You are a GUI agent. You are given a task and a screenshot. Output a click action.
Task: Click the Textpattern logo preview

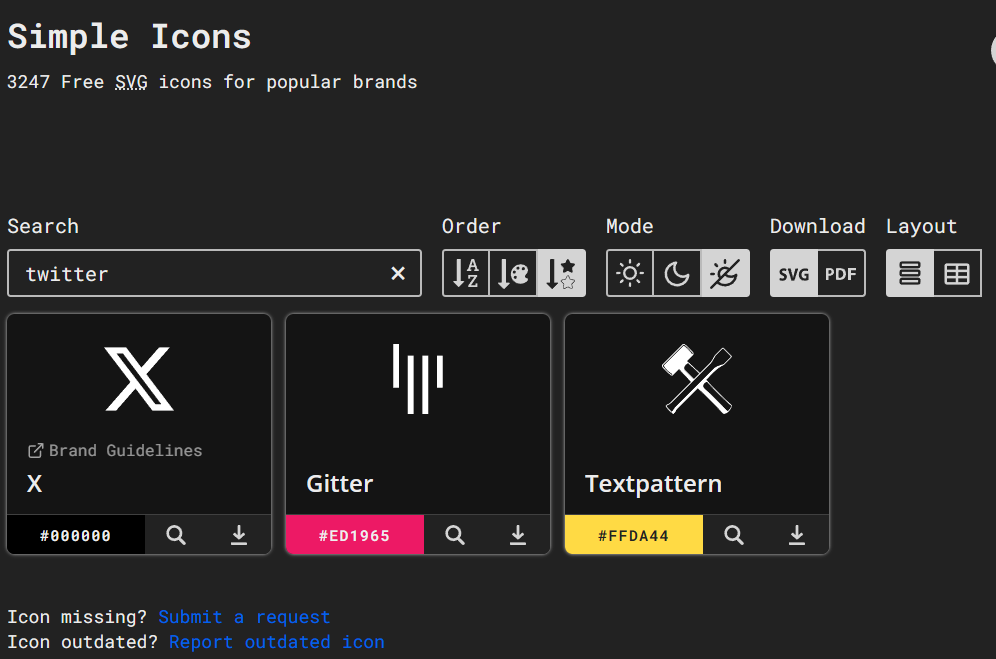697,379
